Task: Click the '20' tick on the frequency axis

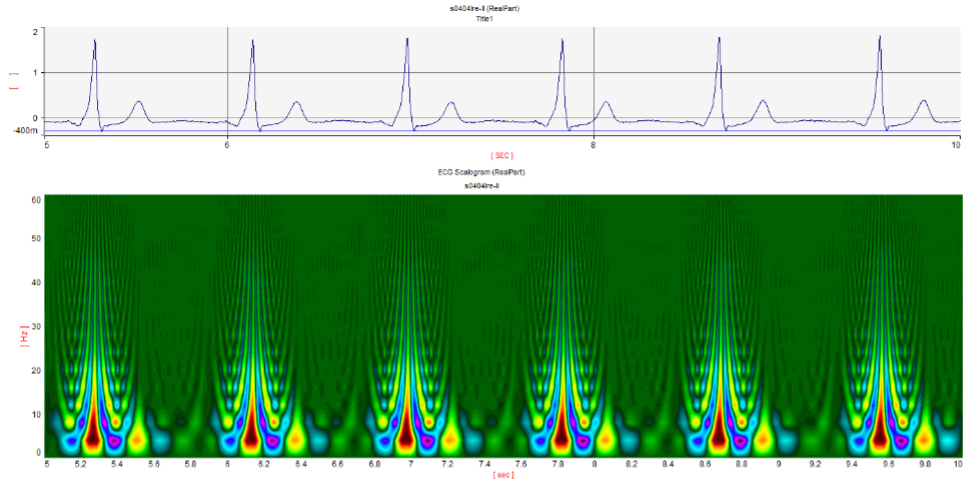Action: (x=35, y=370)
